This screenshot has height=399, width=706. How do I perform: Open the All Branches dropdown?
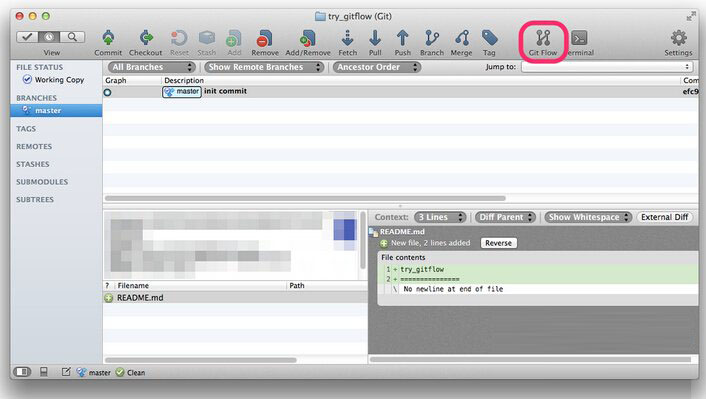pyautogui.click(x=151, y=67)
